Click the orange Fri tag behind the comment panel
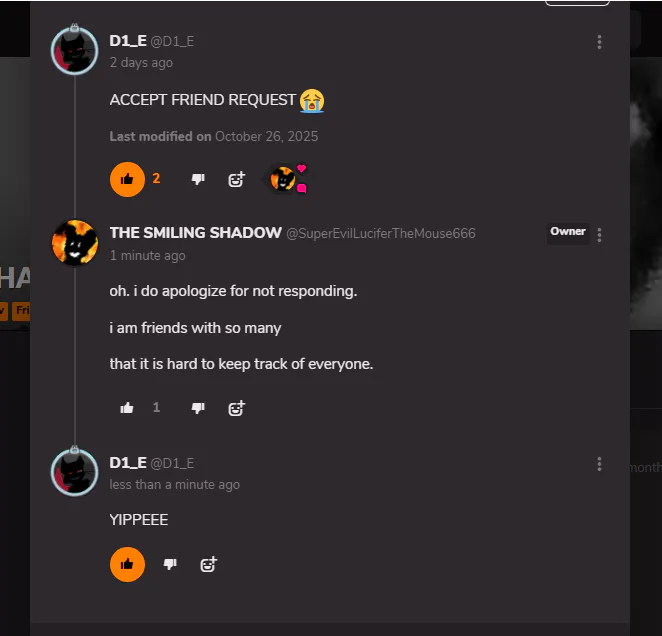This screenshot has width=662, height=636. coord(21,311)
